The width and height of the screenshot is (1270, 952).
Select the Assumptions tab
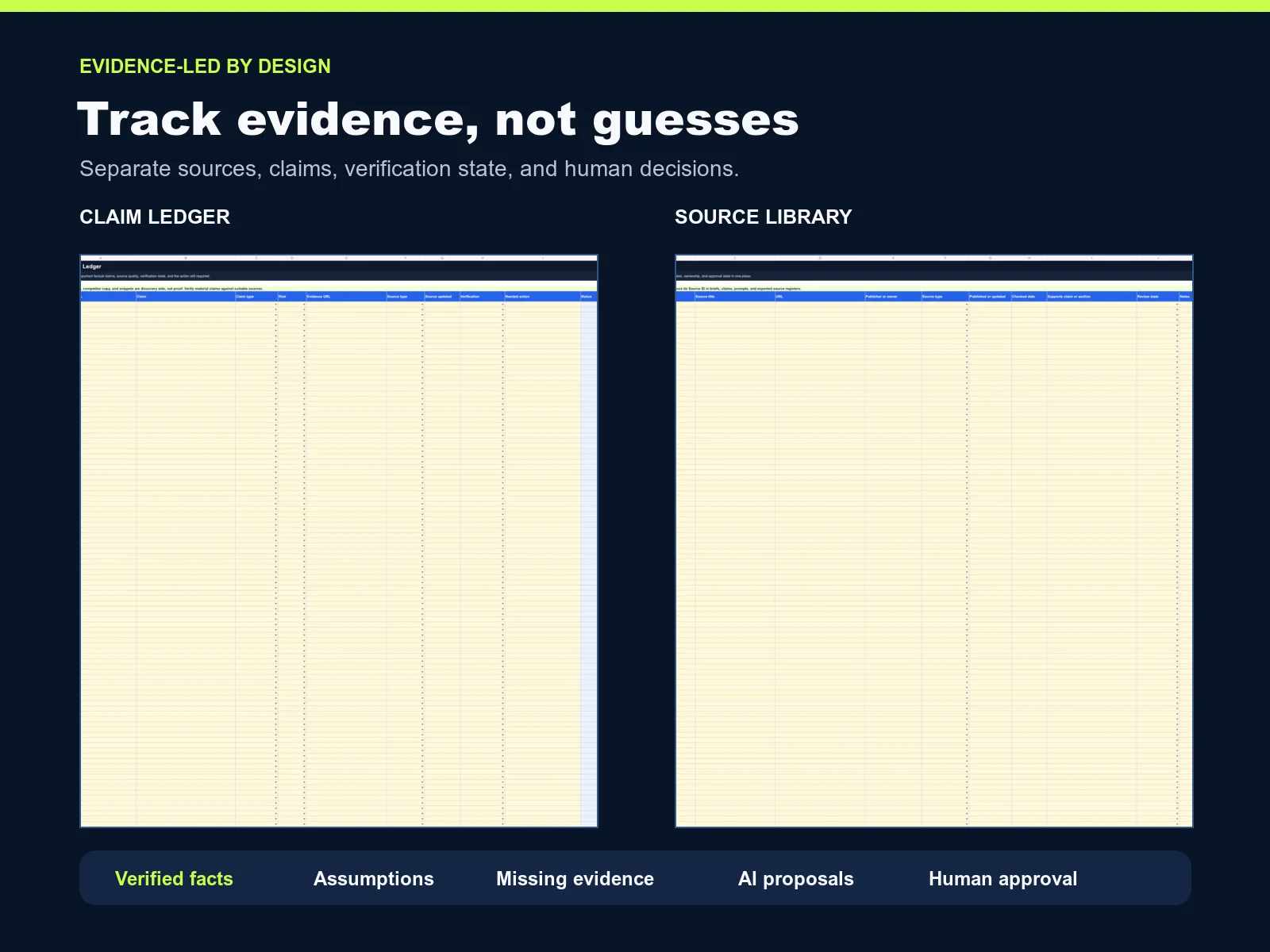(373, 878)
